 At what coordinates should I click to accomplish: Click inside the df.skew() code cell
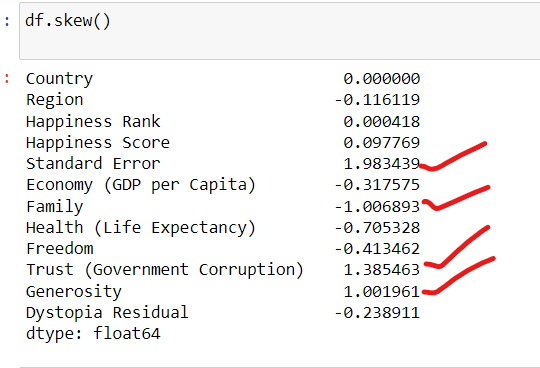pos(280,31)
